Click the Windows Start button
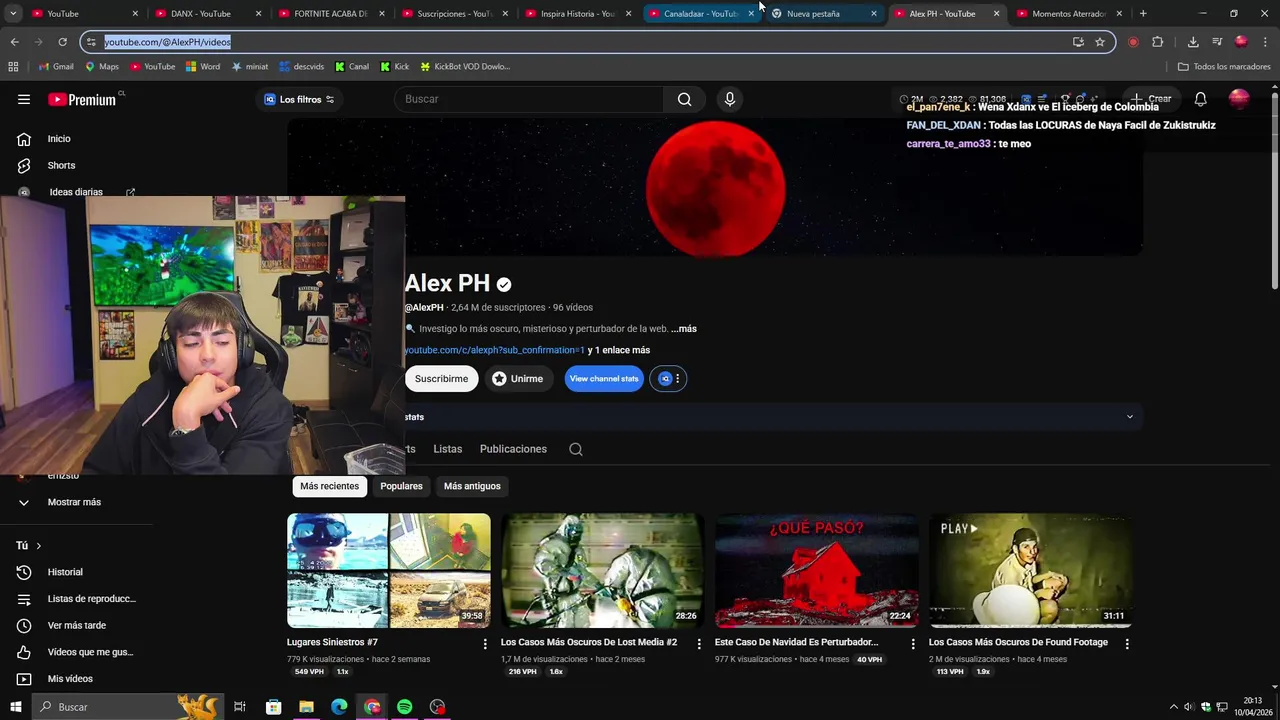Image resolution: width=1280 pixels, height=720 pixels. (15, 707)
